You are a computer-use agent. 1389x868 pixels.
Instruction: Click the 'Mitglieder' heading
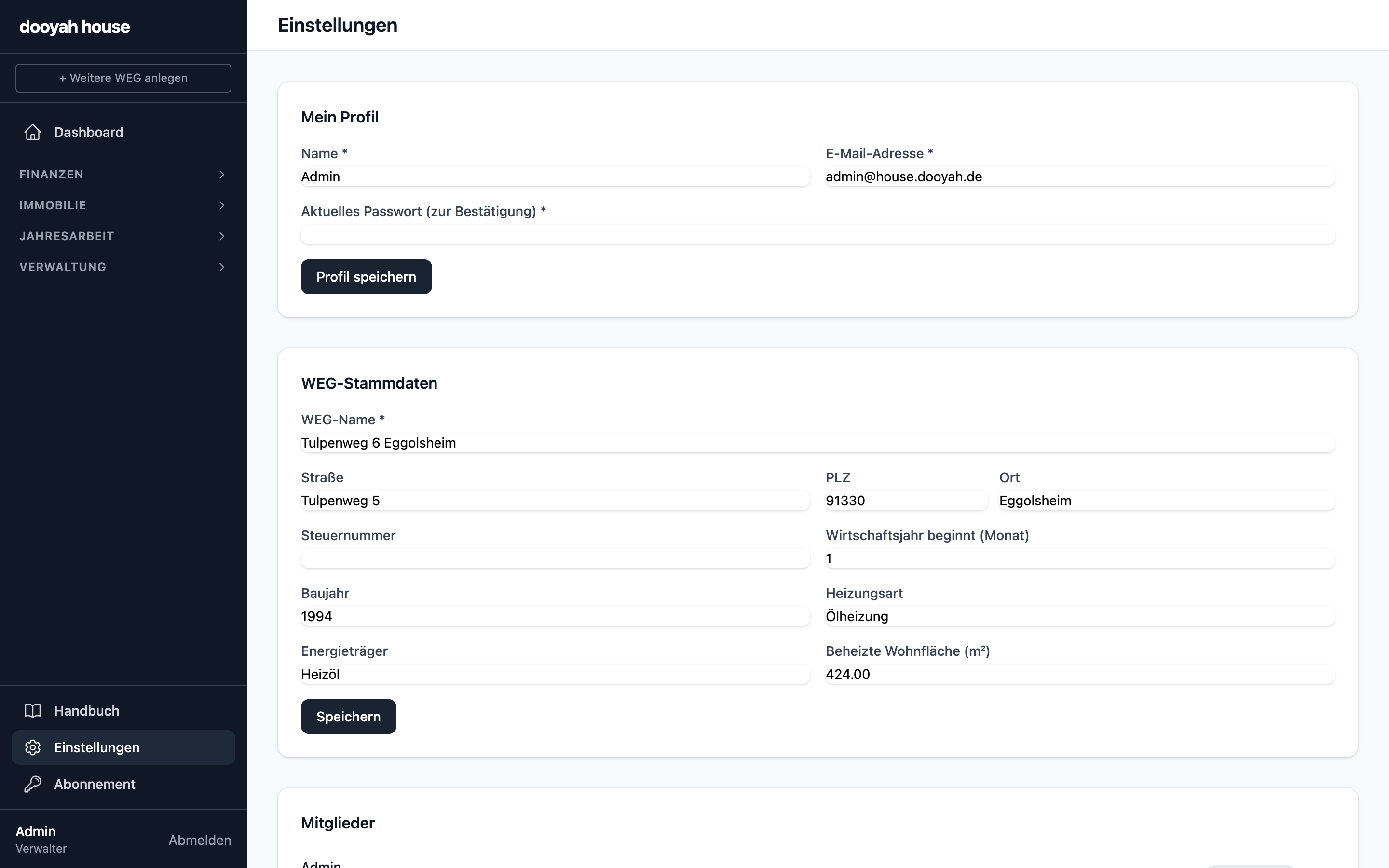click(338, 823)
